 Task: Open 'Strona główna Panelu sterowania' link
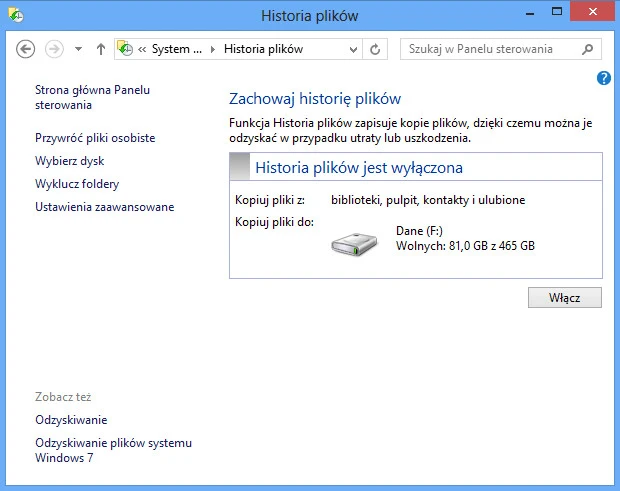(x=92, y=97)
